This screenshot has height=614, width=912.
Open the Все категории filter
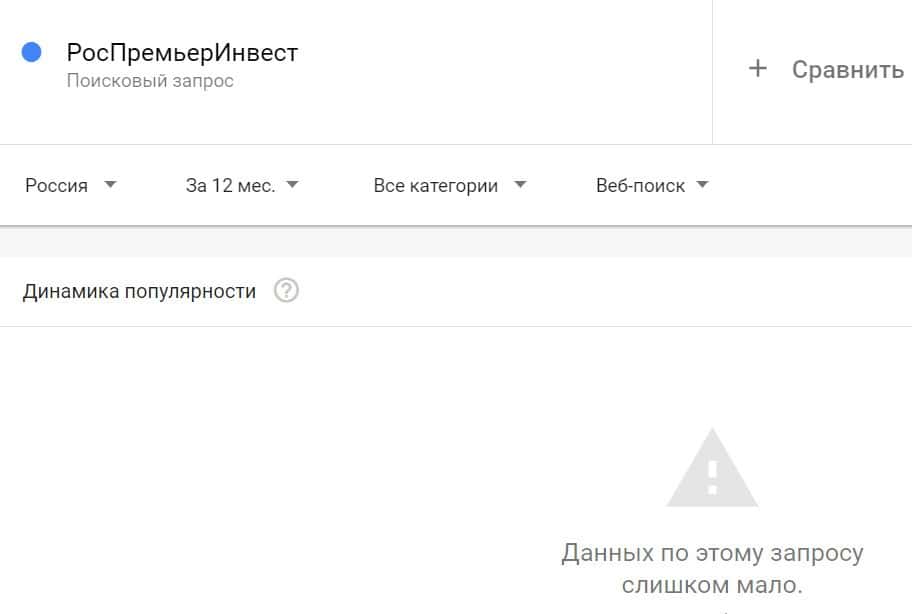click(435, 186)
